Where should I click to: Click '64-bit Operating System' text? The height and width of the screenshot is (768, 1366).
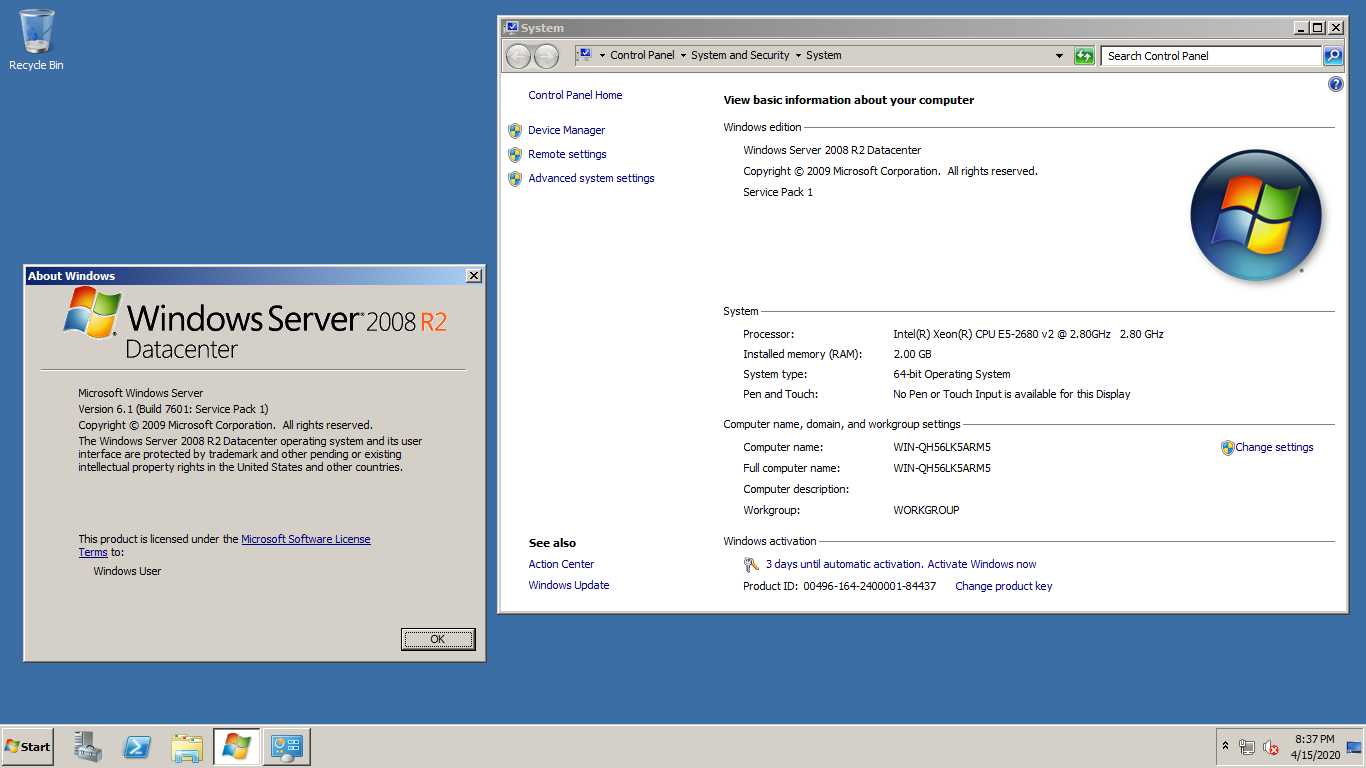pos(952,374)
